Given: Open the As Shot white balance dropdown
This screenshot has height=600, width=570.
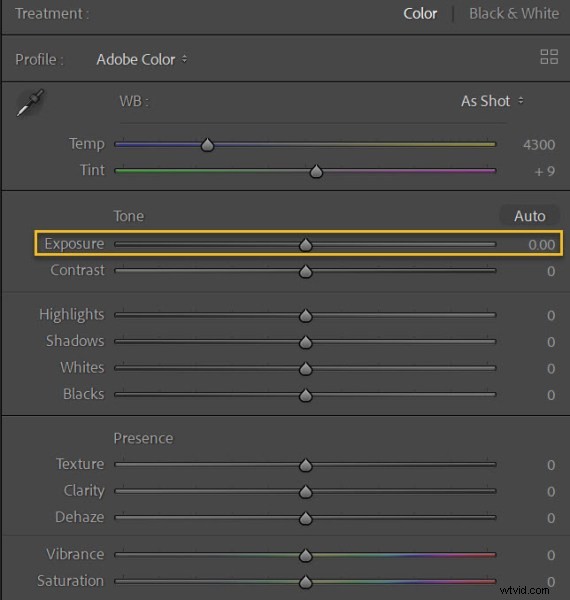Looking at the screenshot, I should (492, 101).
